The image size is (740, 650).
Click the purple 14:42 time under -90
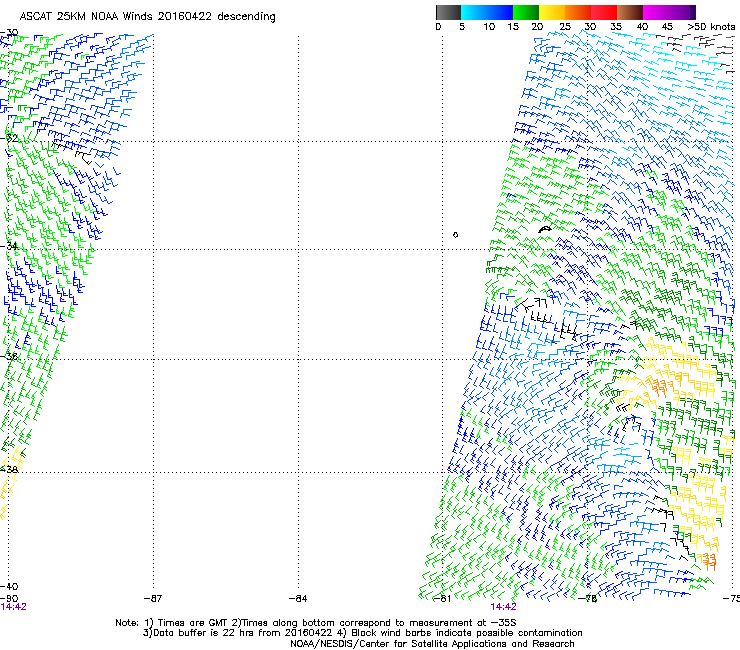pyautogui.click(x=14, y=607)
